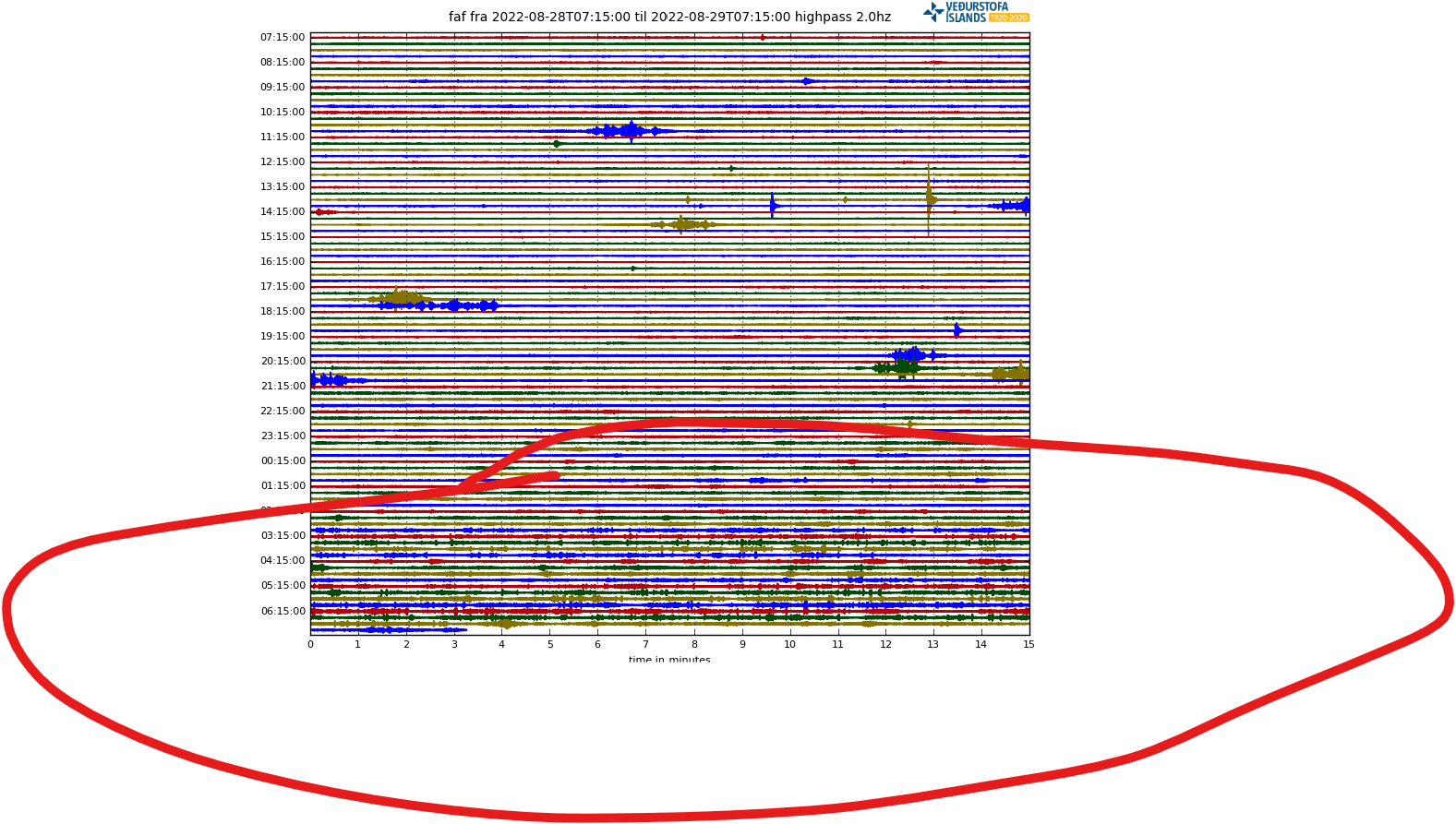Image resolution: width=1456 pixels, height=824 pixels.
Task: Choose the 17:15:00 row label
Action: click(283, 287)
